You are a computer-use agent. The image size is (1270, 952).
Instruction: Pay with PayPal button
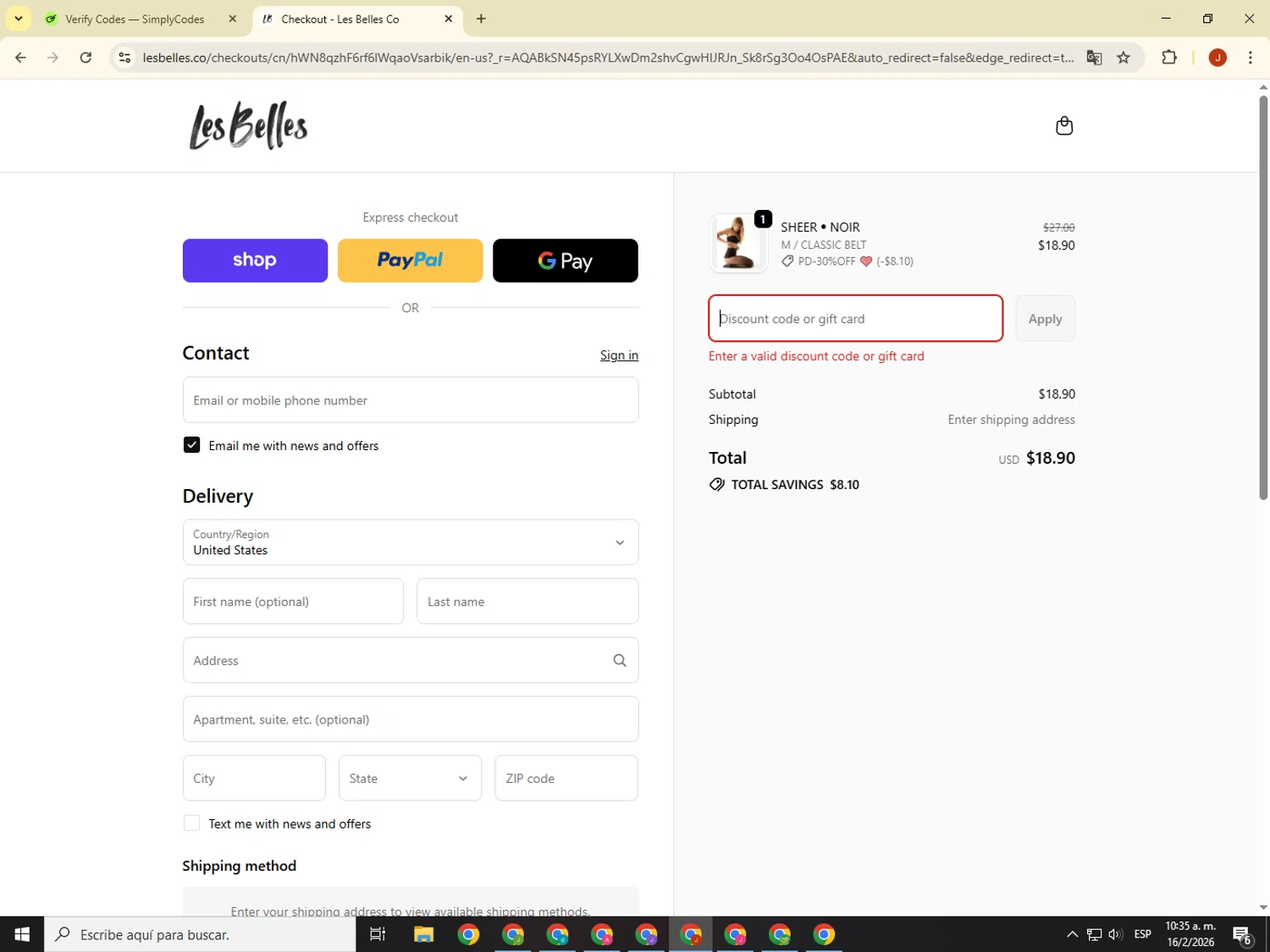coord(411,261)
